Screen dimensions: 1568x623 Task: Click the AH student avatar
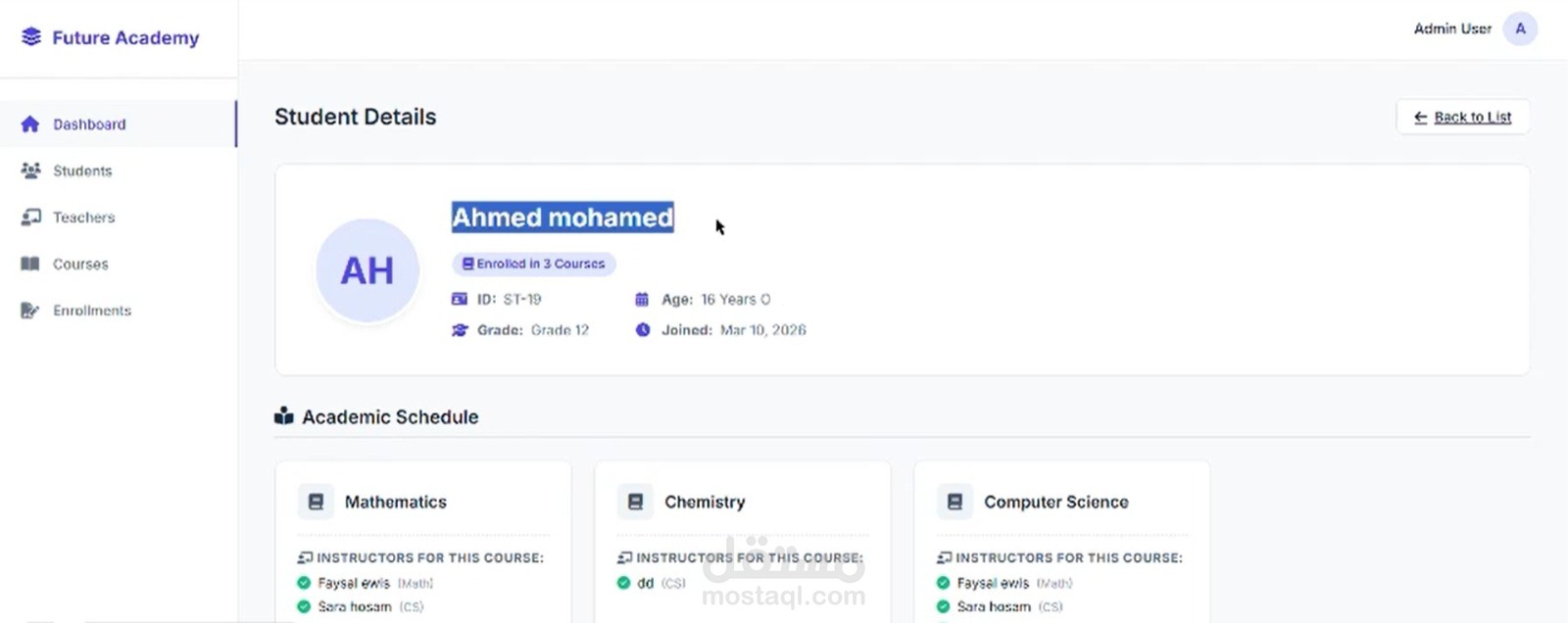click(367, 270)
